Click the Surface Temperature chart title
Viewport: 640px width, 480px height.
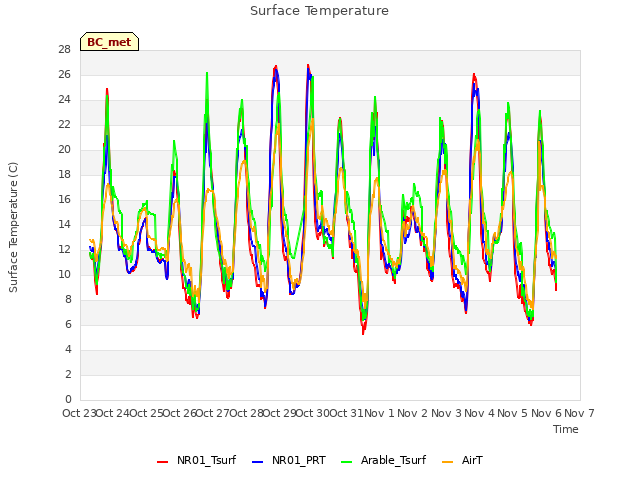point(319,11)
